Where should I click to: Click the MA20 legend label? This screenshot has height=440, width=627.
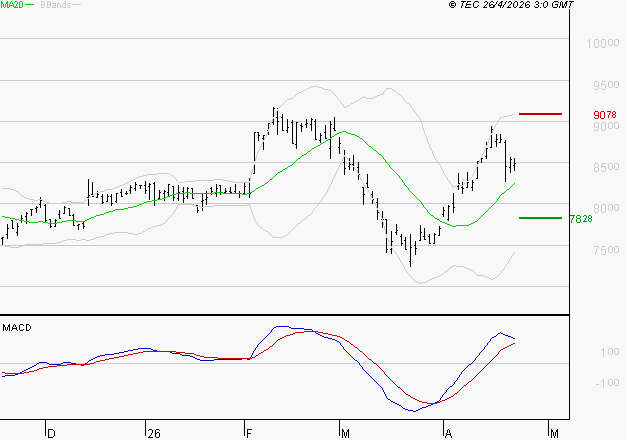coord(12,5)
